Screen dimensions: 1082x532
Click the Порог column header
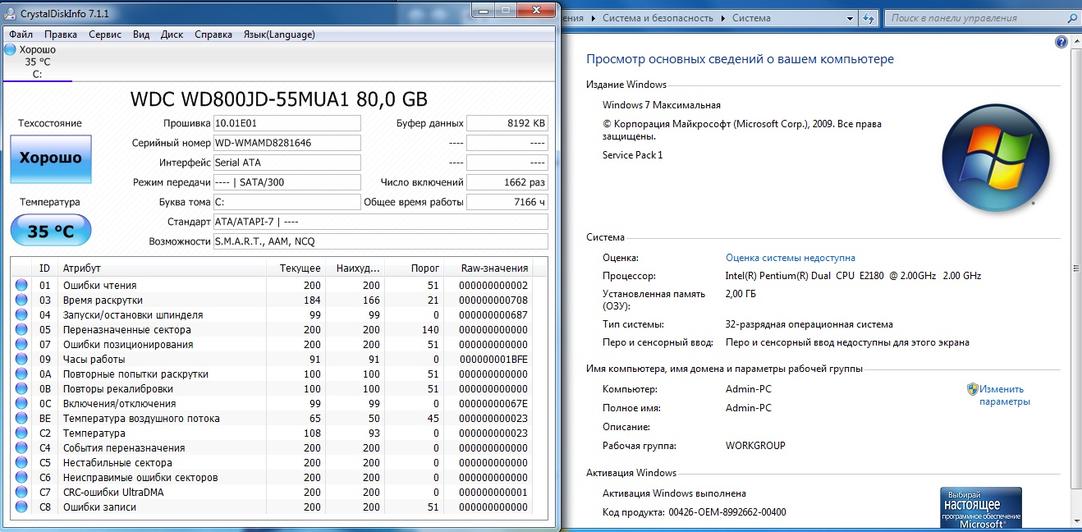click(413, 268)
